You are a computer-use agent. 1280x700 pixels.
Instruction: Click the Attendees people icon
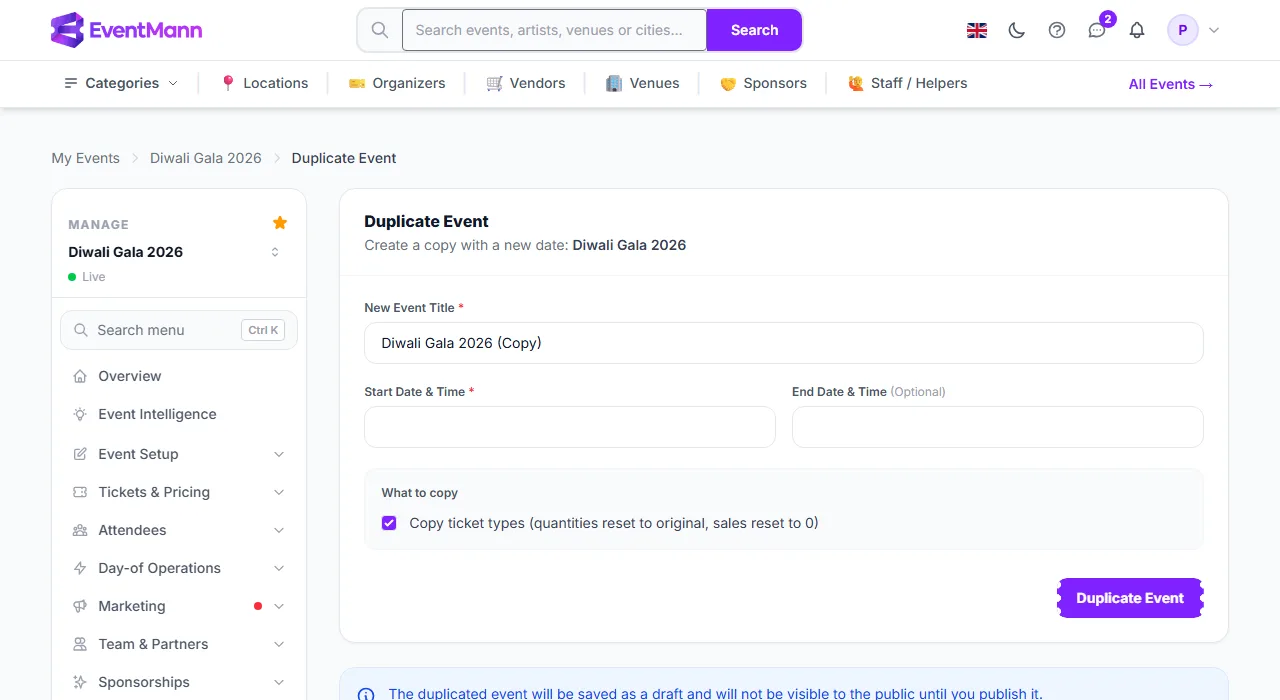(80, 530)
